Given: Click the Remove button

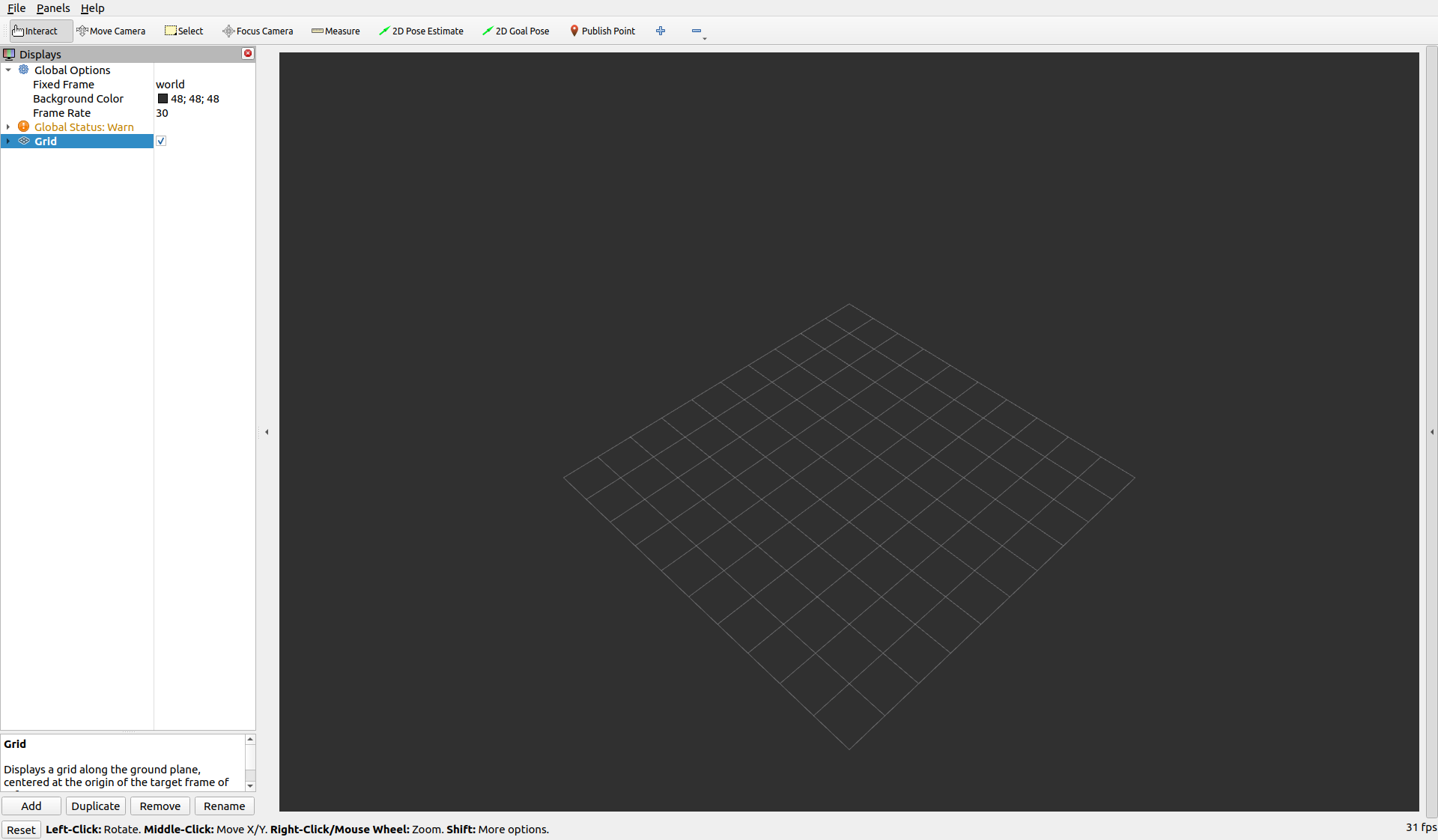Looking at the screenshot, I should [x=160, y=806].
